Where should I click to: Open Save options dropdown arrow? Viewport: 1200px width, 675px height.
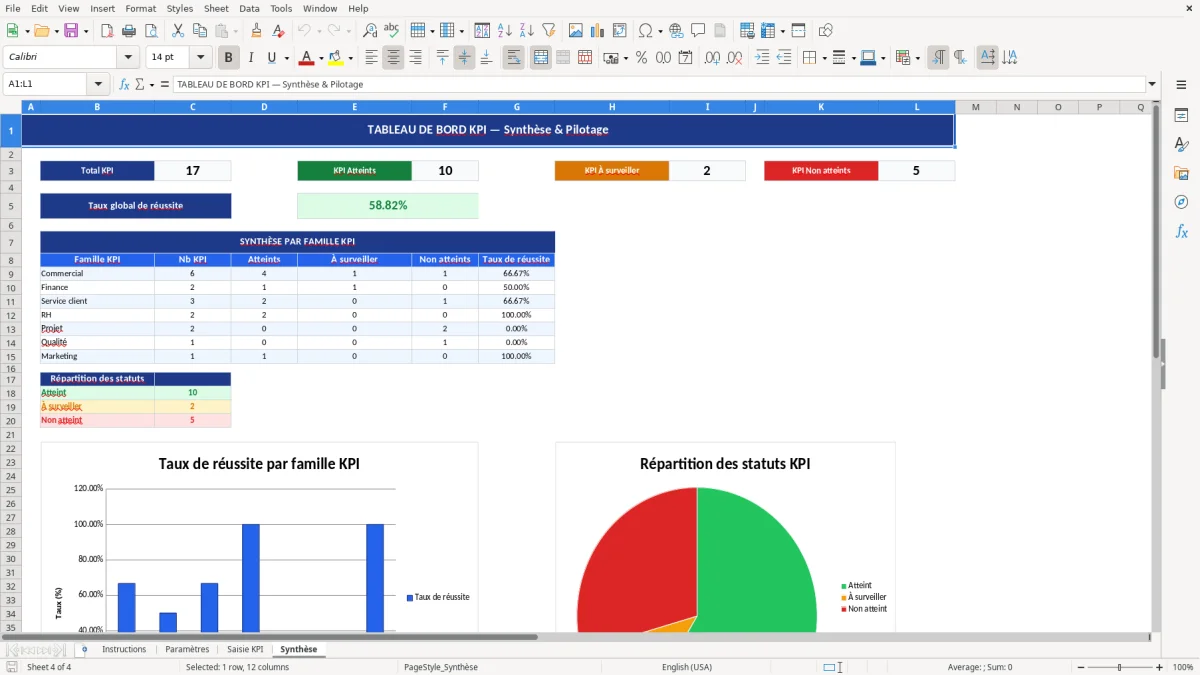click(x=85, y=31)
